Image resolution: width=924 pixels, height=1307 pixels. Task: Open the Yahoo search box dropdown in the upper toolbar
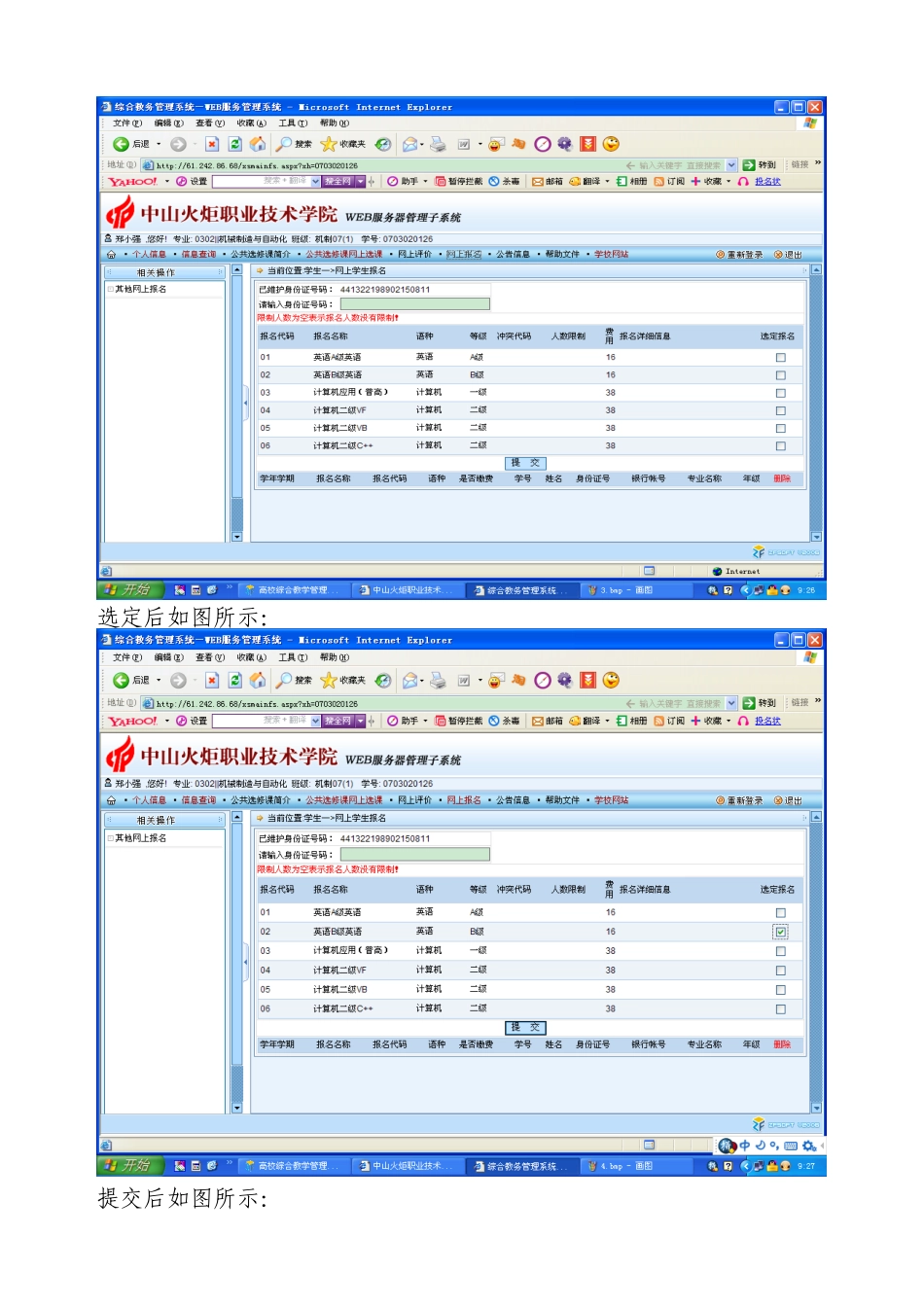point(315,182)
